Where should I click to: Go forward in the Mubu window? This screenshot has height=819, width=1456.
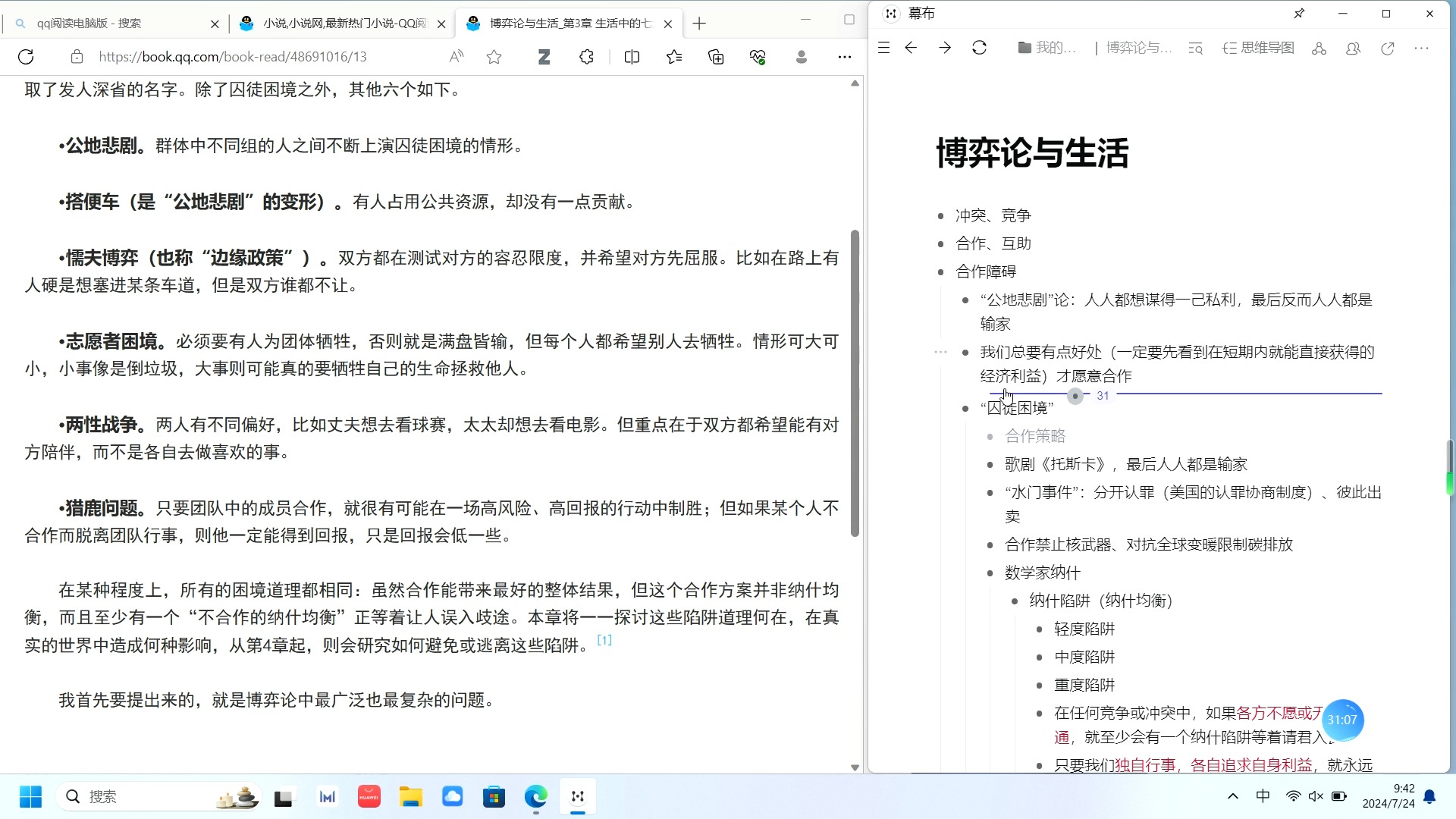945,48
